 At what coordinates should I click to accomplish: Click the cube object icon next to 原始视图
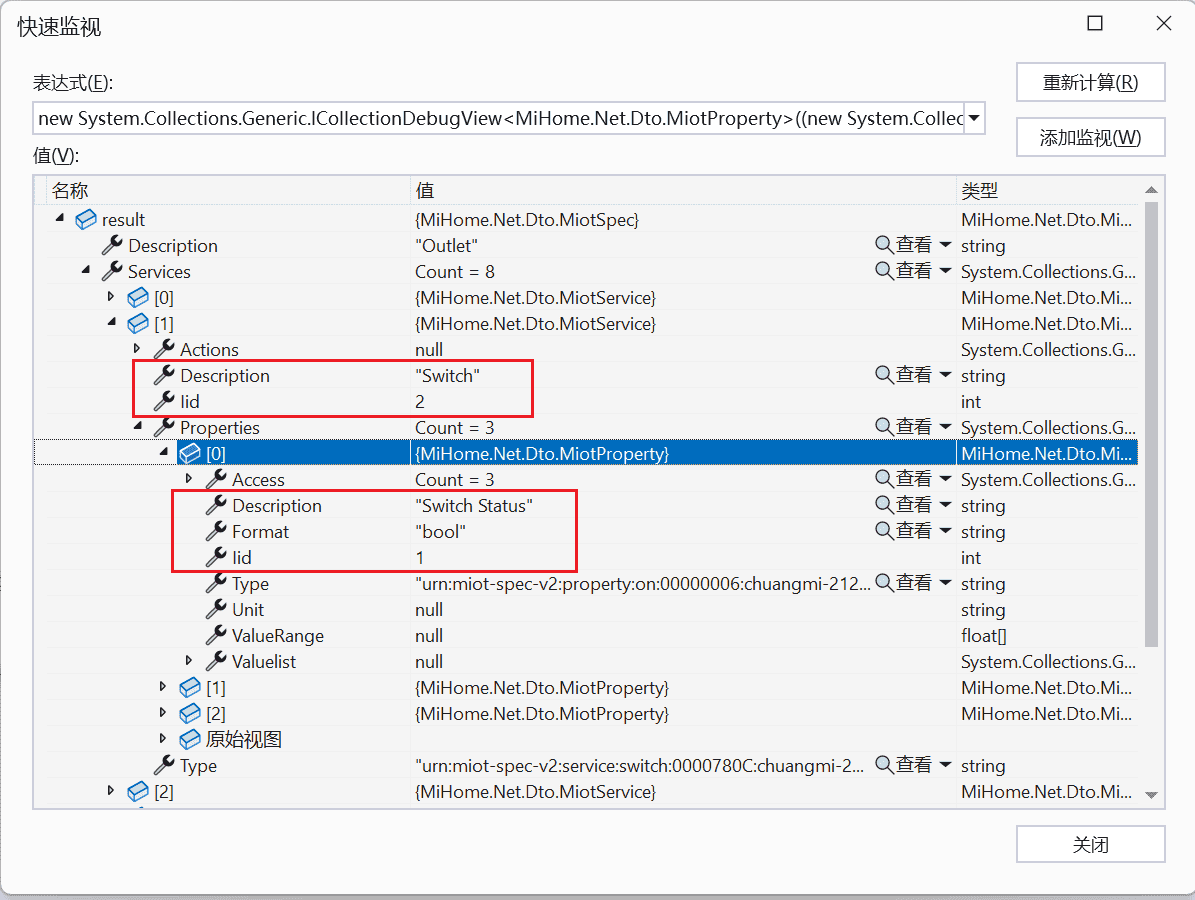(190, 739)
